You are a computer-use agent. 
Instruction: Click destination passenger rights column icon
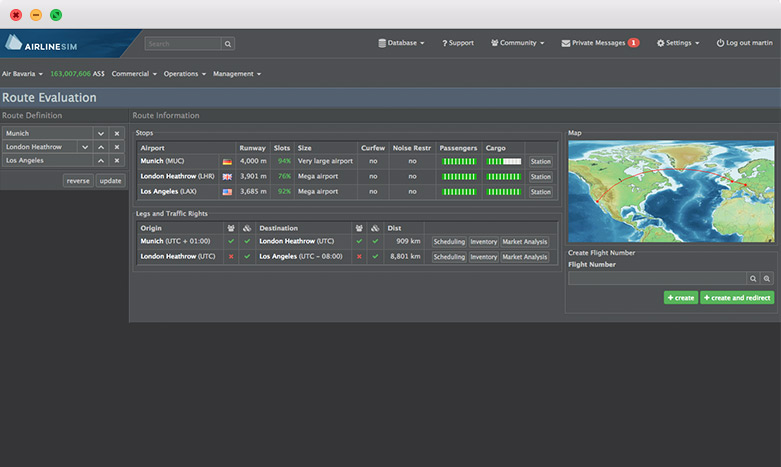[x=359, y=228]
